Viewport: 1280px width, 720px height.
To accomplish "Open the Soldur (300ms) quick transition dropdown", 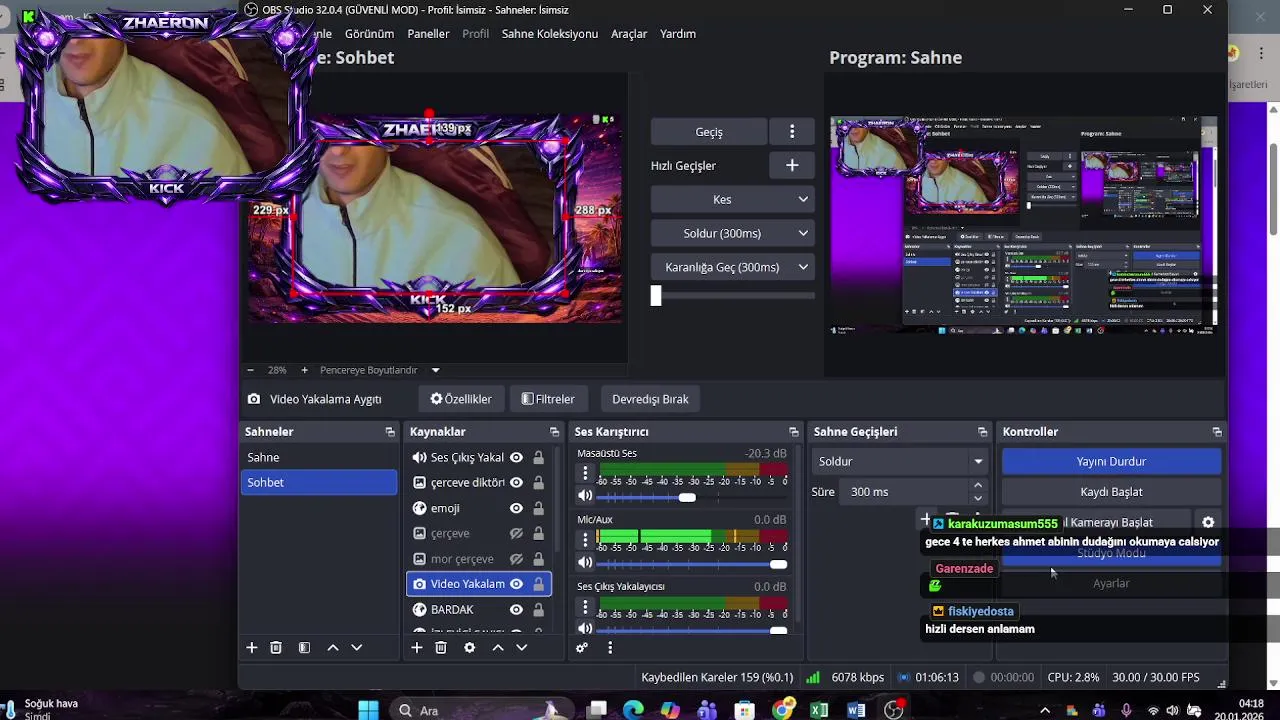I will click(732, 234).
